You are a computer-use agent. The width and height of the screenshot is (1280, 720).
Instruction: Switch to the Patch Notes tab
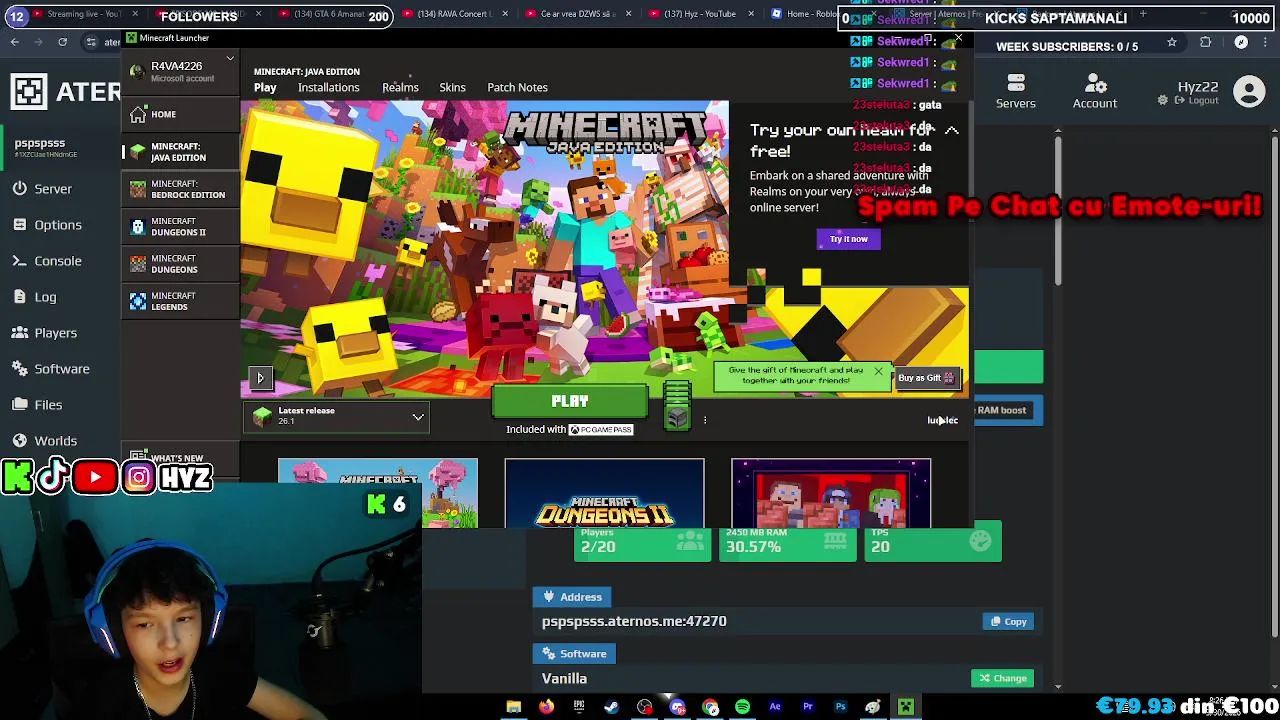517,87
